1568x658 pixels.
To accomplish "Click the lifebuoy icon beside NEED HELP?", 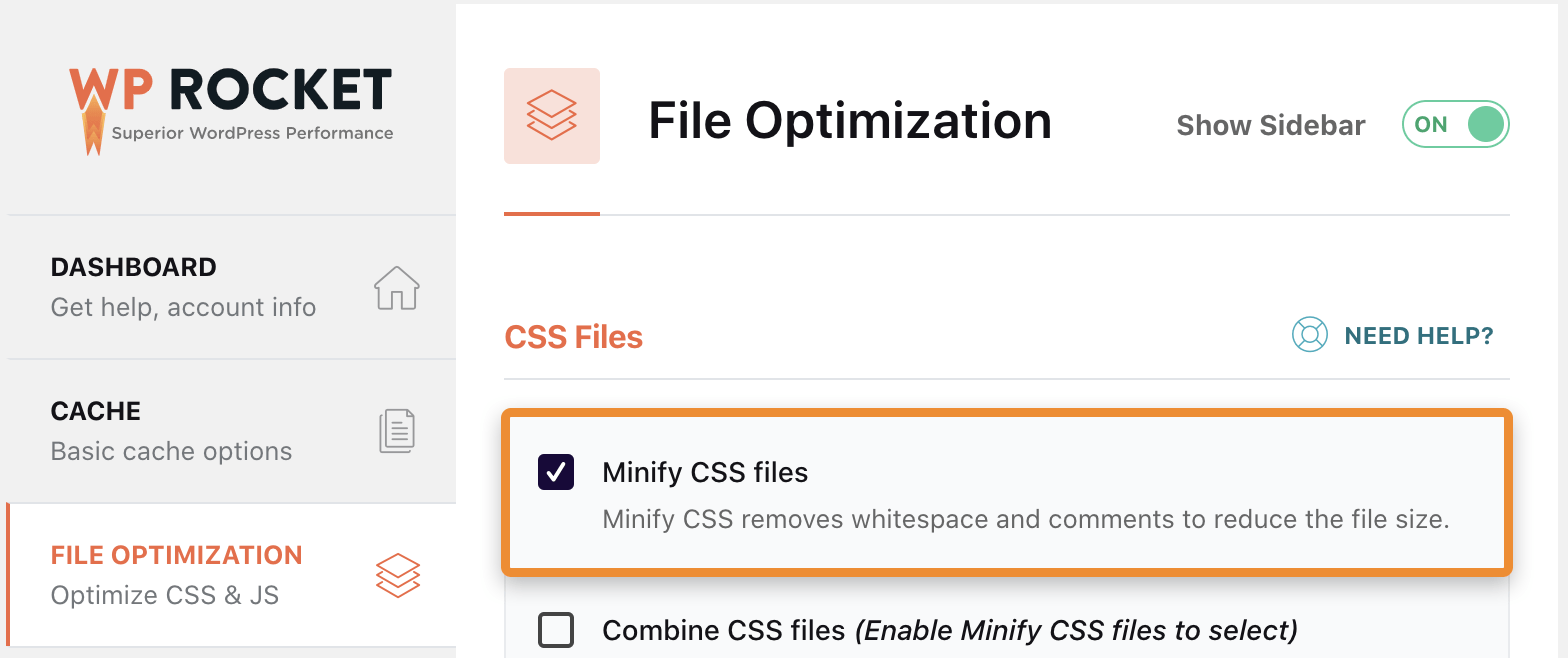I will [1309, 335].
